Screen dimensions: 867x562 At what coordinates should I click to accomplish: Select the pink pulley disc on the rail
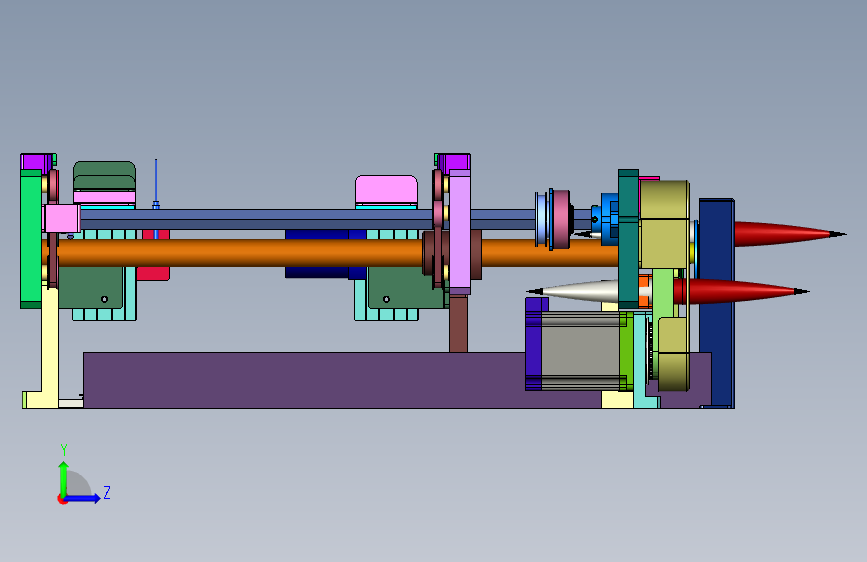[561, 220]
